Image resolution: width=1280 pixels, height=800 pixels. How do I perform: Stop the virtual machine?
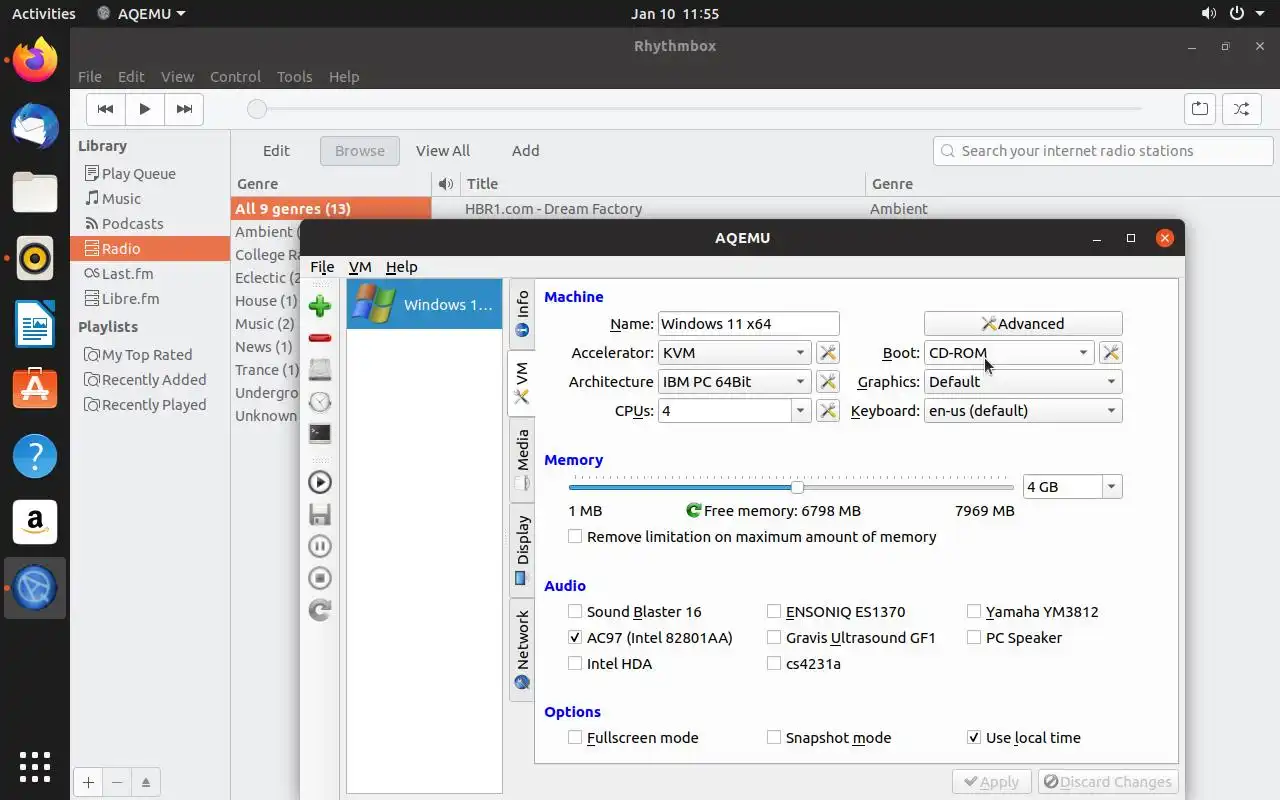[320, 578]
